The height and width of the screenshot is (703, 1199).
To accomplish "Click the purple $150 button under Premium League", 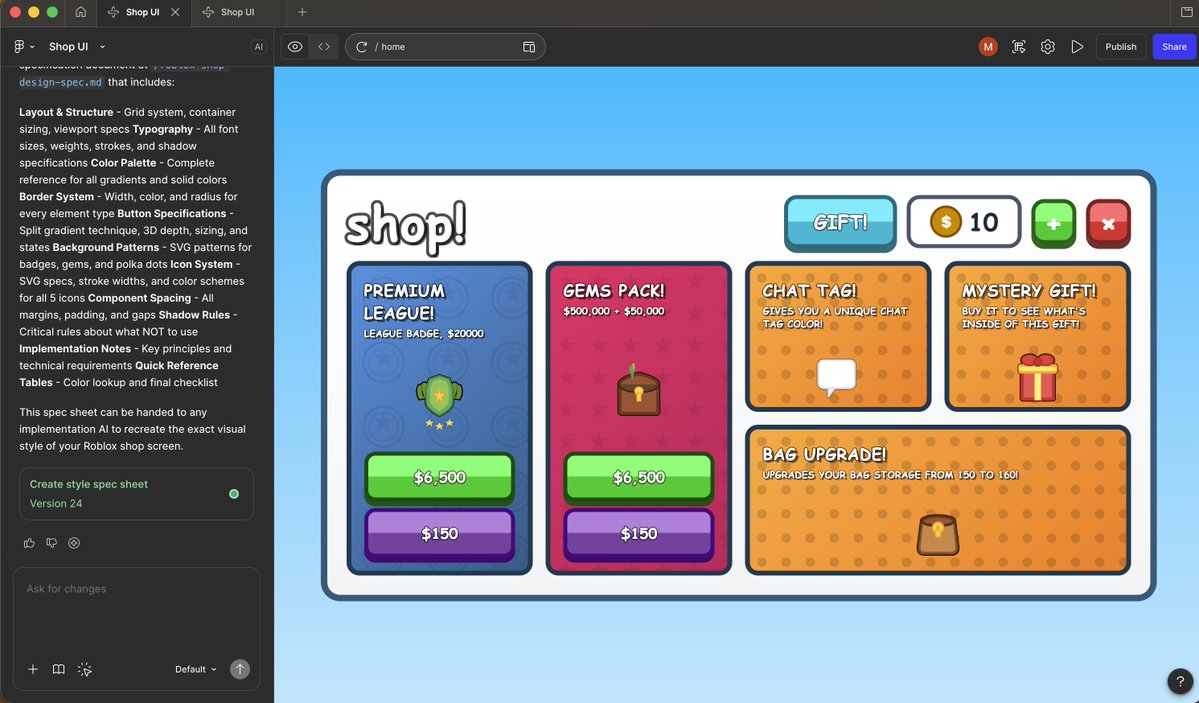I will tap(440, 534).
